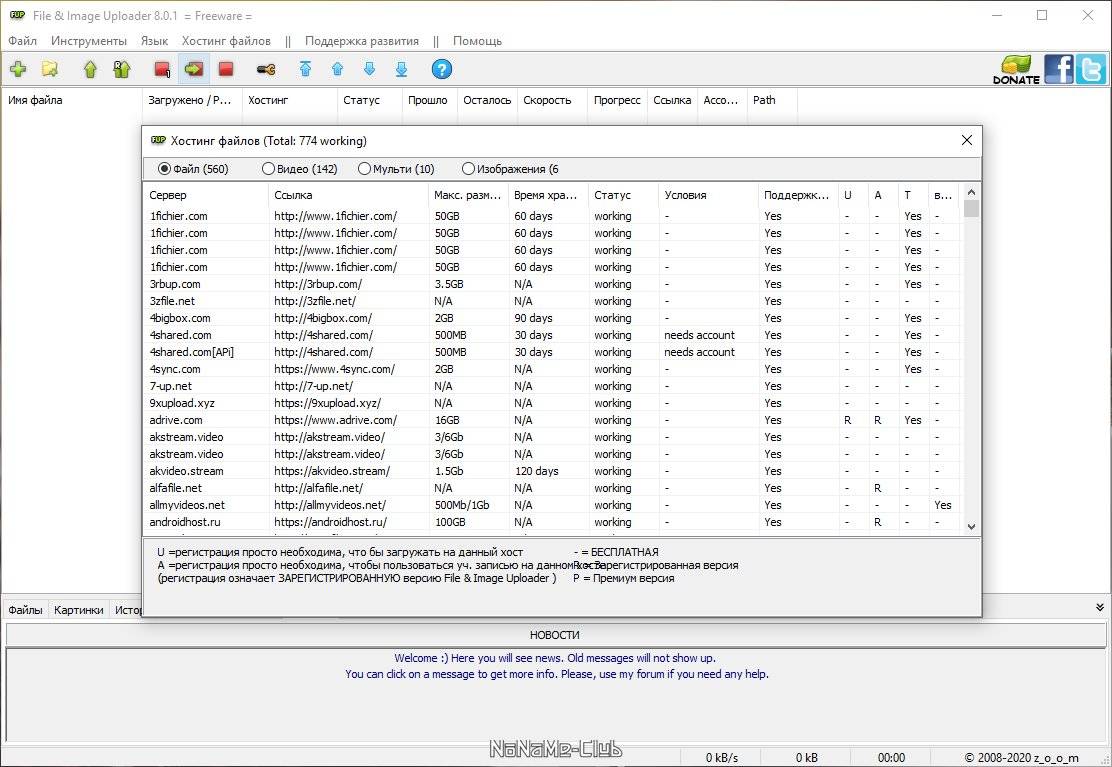Click the DONATE money icon
This screenshot has width=1112, height=767.
coord(1016,69)
